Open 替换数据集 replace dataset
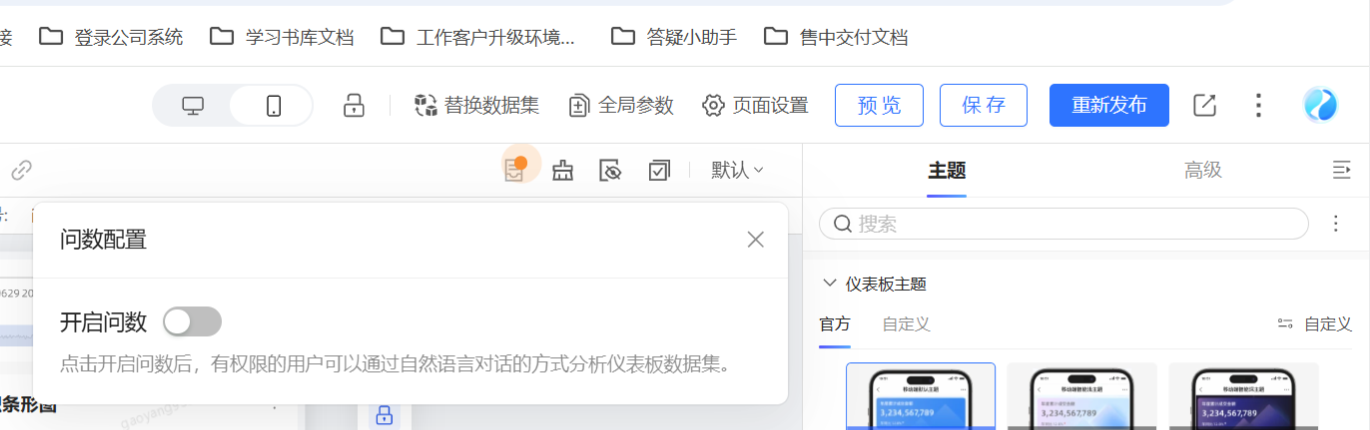This screenshot has height=430, width=1370. tap(477, 105)
